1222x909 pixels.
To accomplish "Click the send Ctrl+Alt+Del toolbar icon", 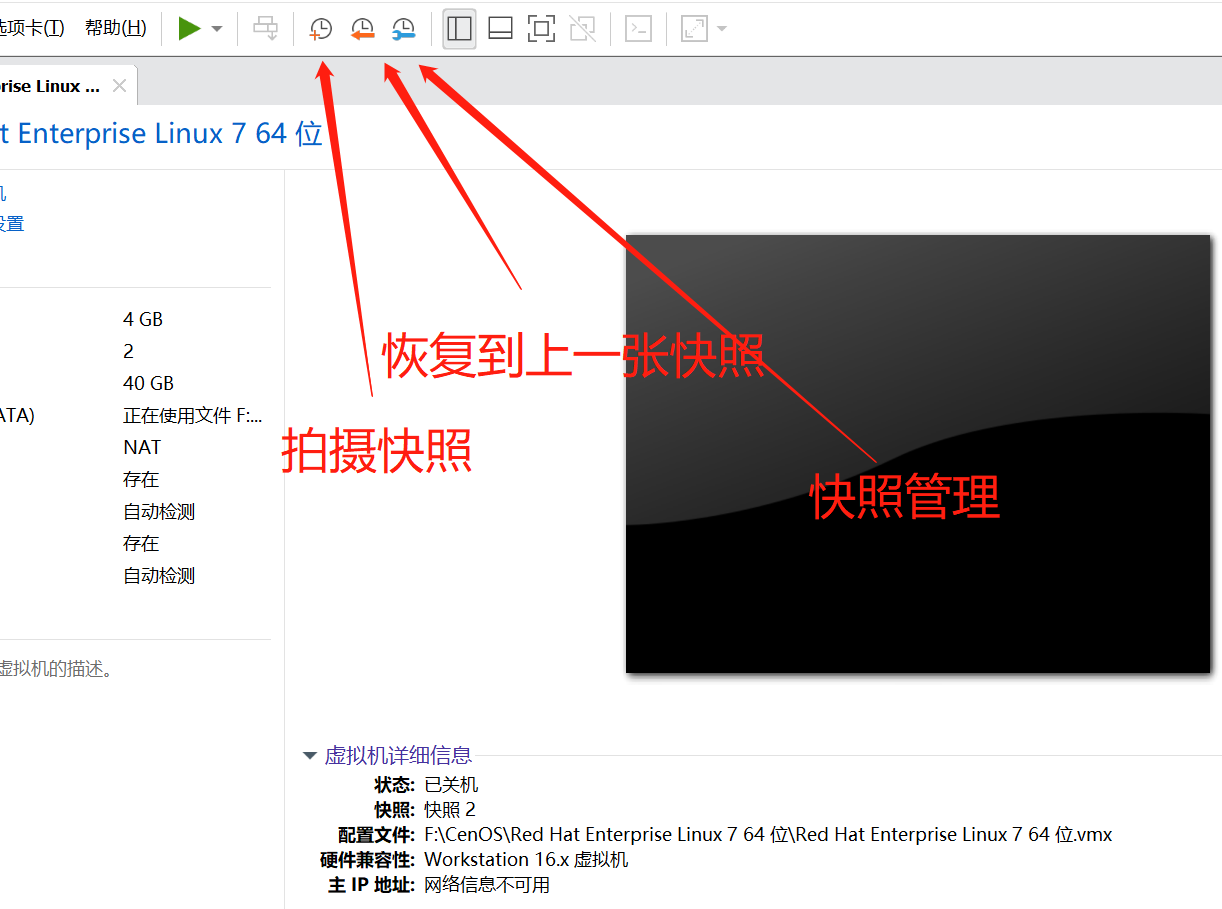I will click(266, 28).
